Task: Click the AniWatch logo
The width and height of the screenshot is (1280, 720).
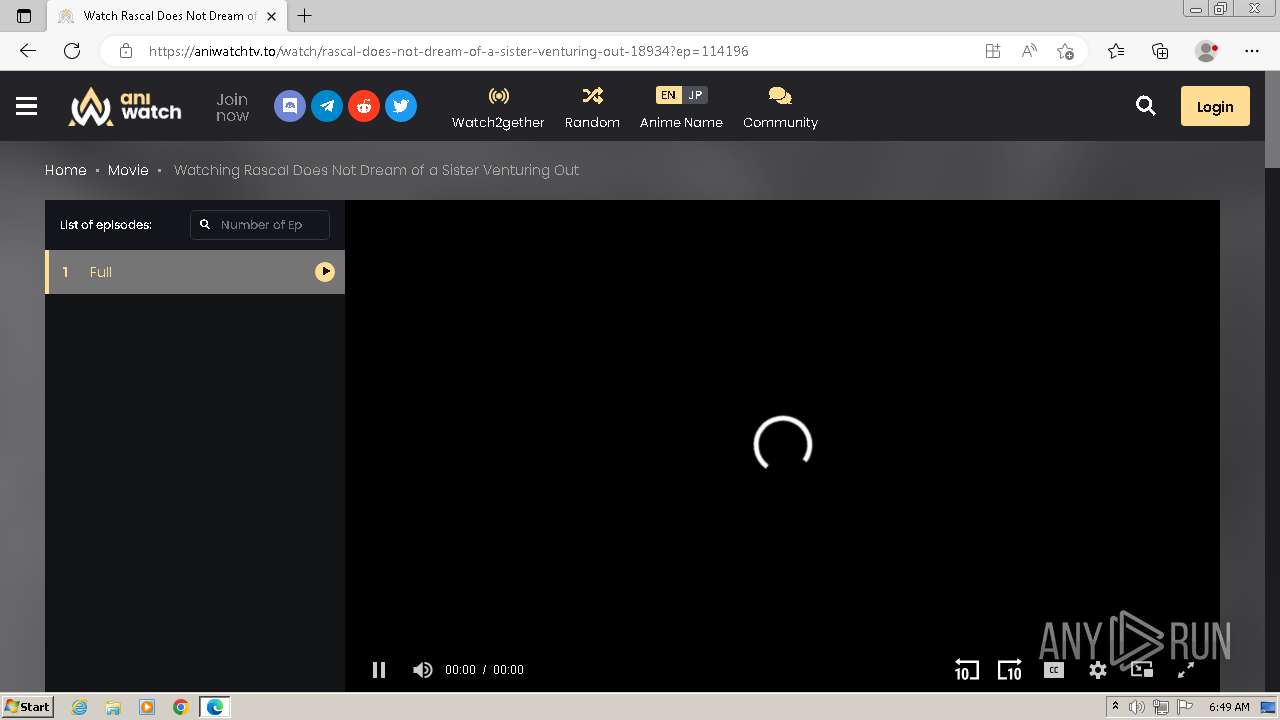Action: pyautogui.click(x=125, y=106)
